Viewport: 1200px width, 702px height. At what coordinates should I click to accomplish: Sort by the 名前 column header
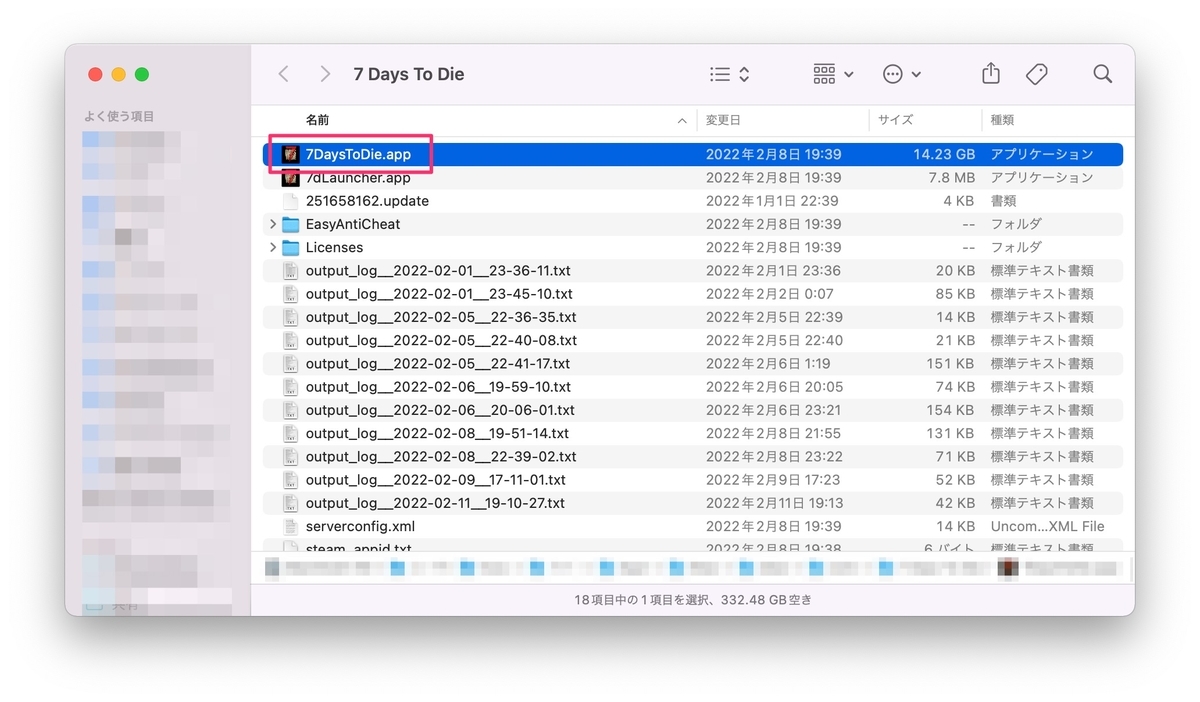click(317, 120)
